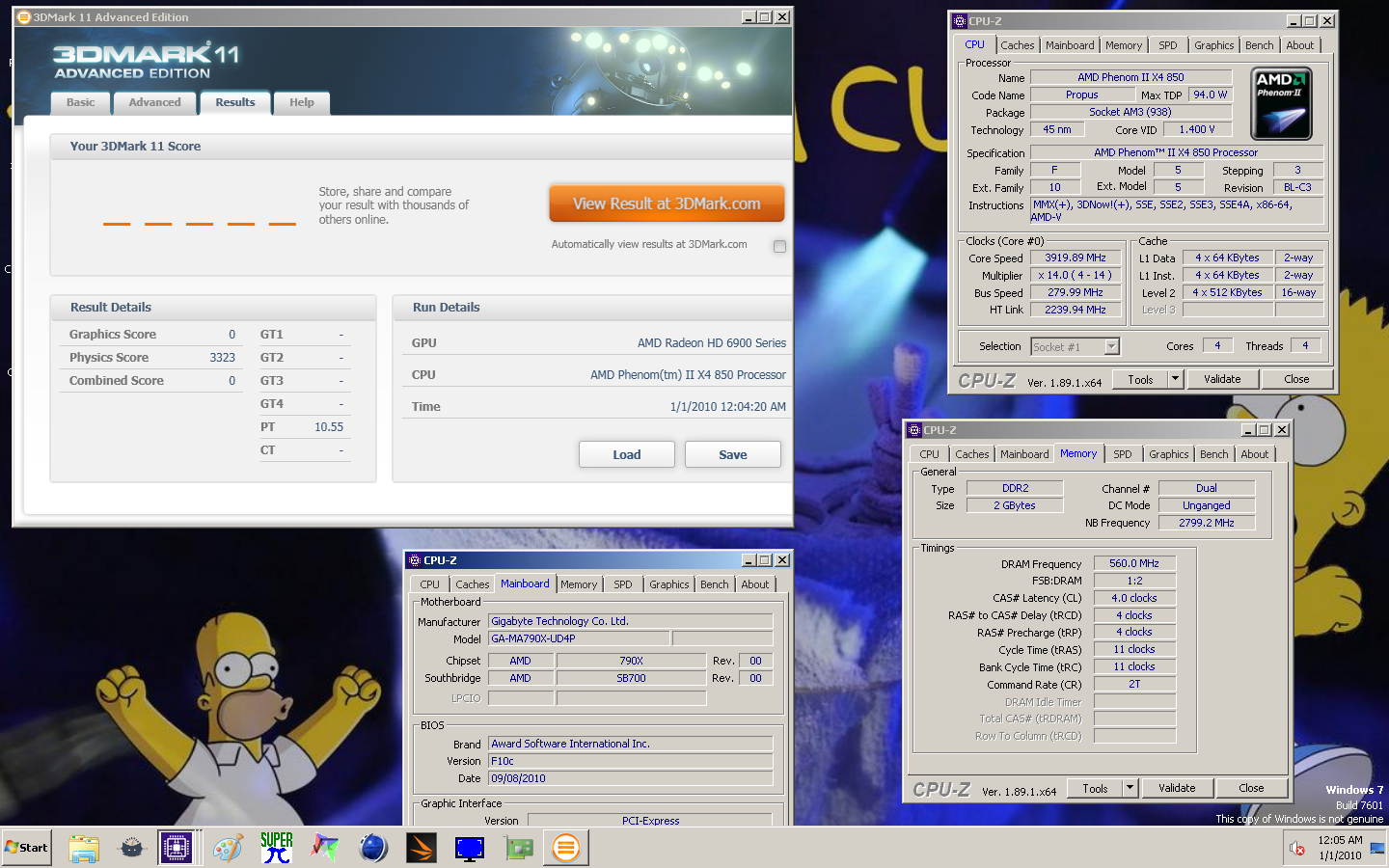Open SPD tab in Memory CPU-Z window

[x=1122, y=454]
